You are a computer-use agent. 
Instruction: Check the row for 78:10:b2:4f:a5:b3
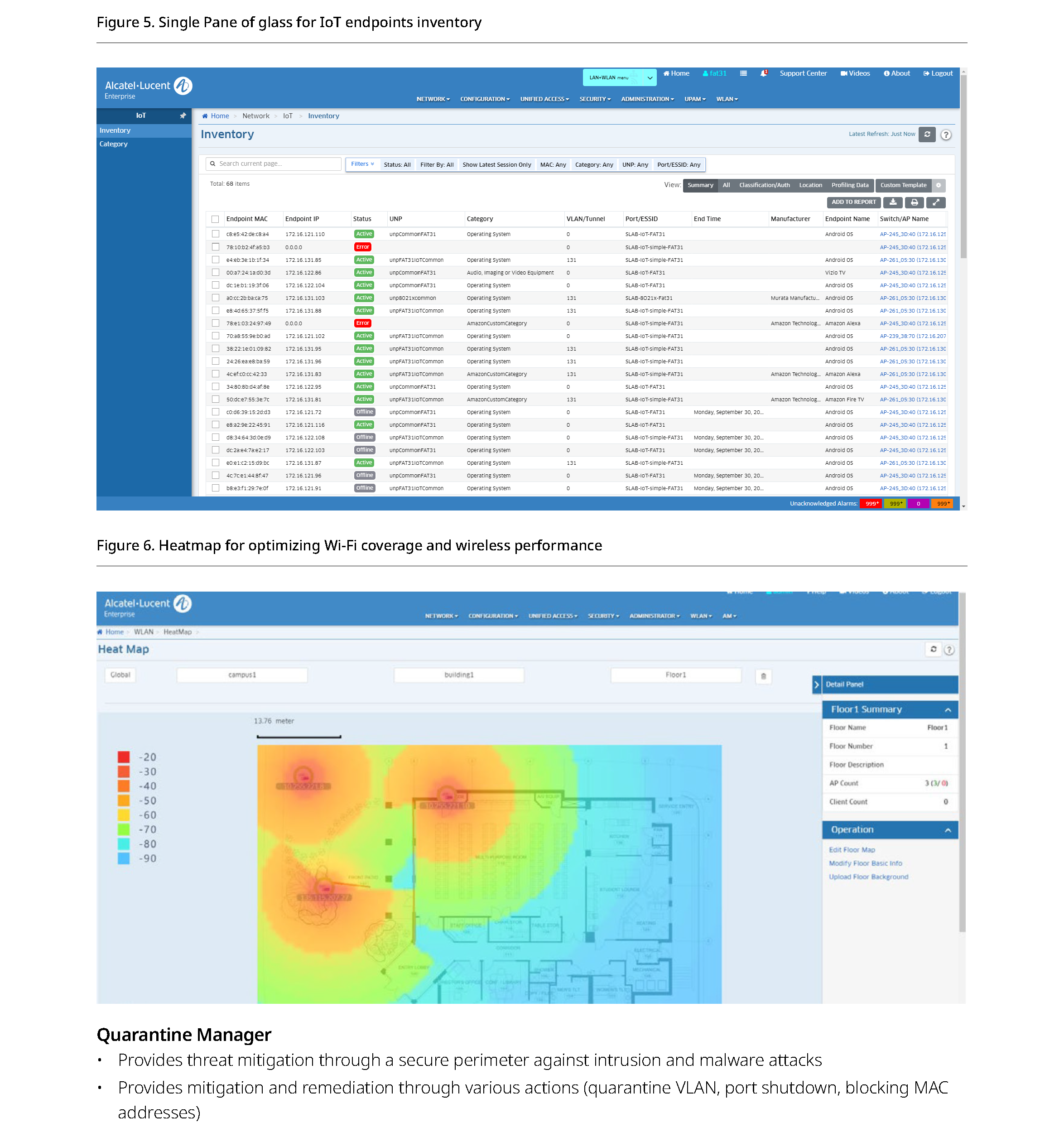pos(215,247)
